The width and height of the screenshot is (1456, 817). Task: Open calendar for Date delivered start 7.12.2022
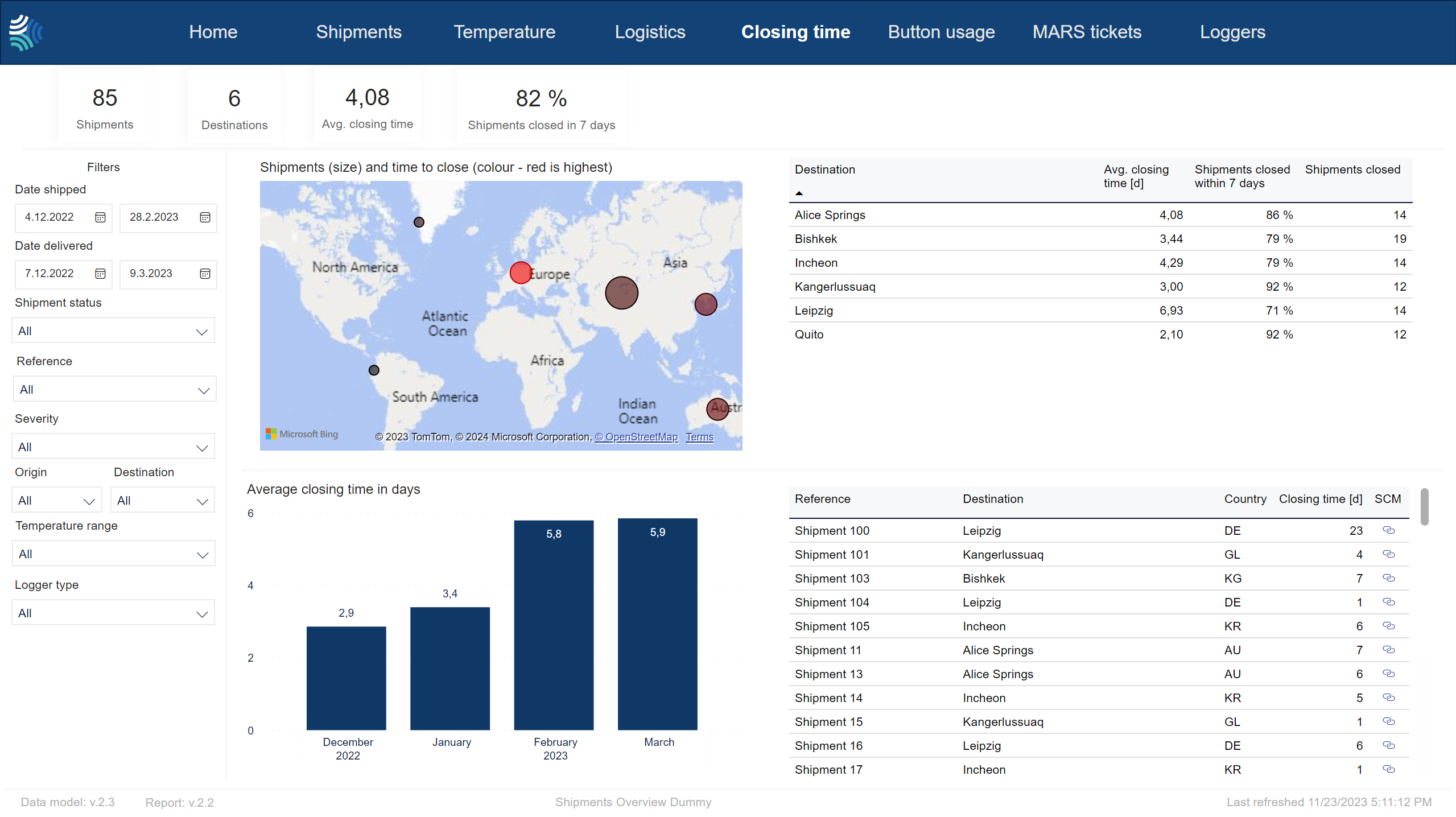(100, 274)
